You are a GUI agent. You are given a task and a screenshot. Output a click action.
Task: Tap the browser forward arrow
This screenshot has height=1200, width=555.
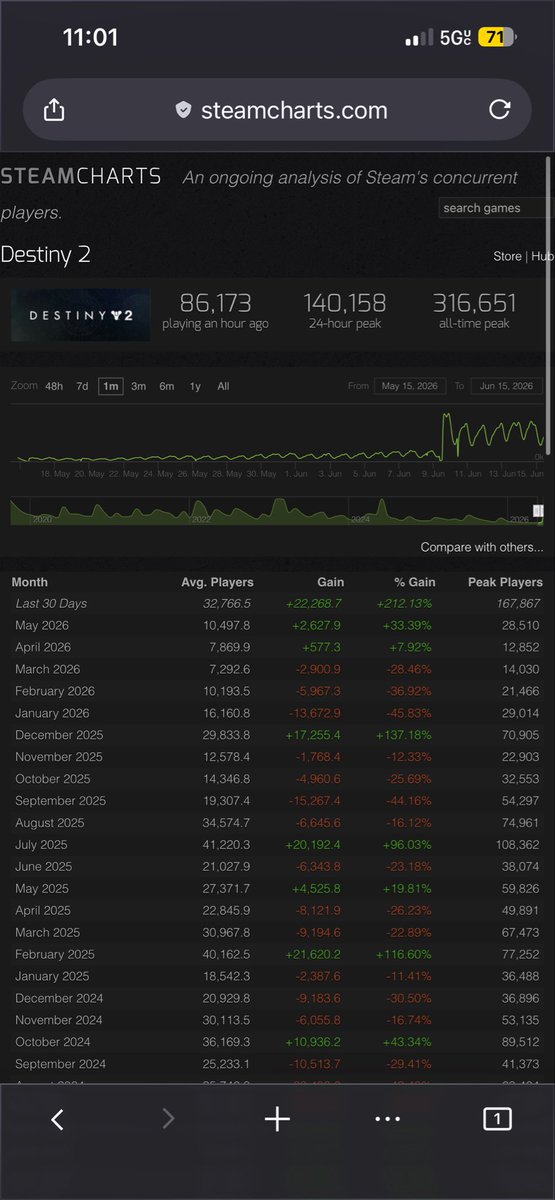tap(167, 1120)
